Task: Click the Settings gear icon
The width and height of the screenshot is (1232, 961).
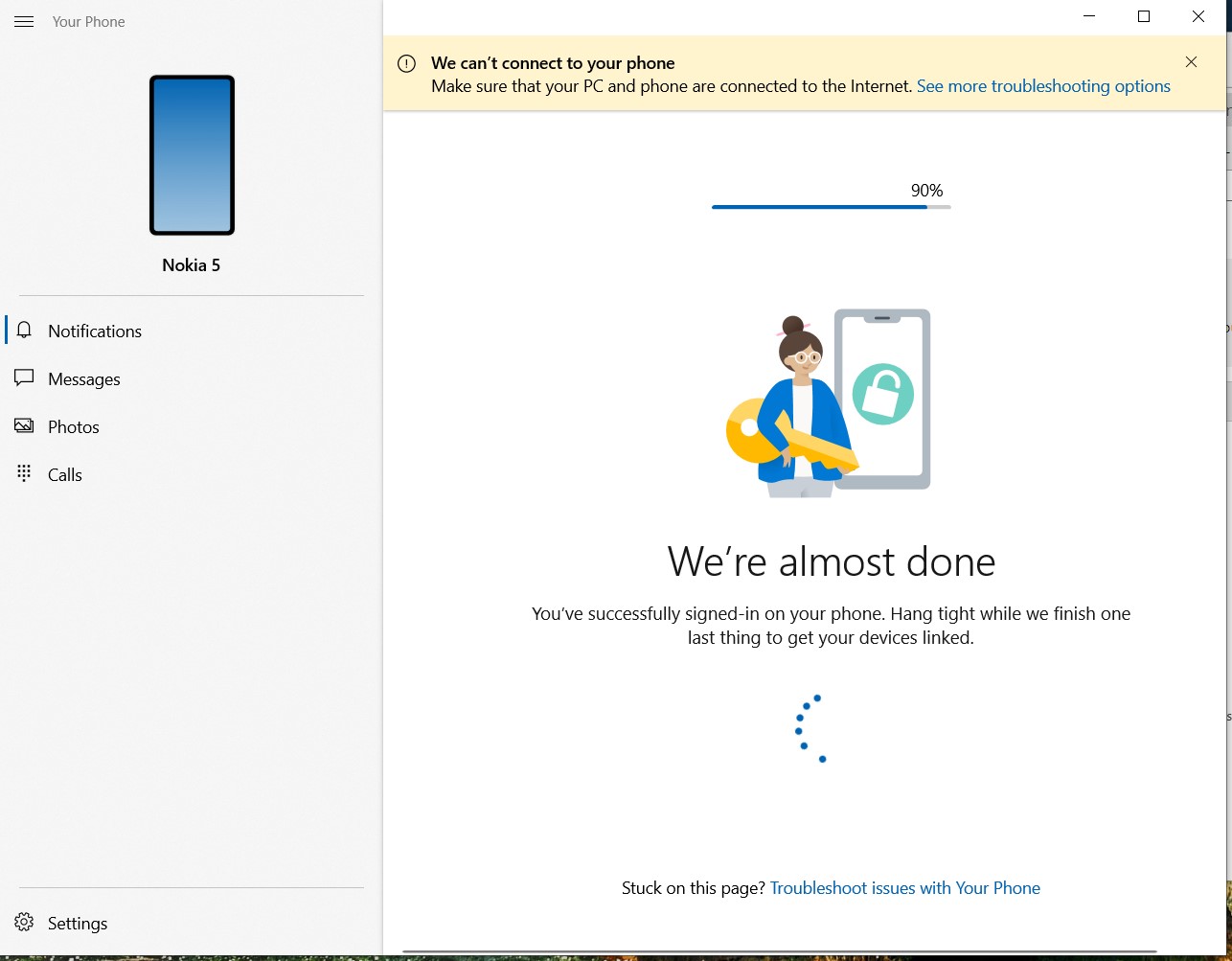Action: coord(25,923)
